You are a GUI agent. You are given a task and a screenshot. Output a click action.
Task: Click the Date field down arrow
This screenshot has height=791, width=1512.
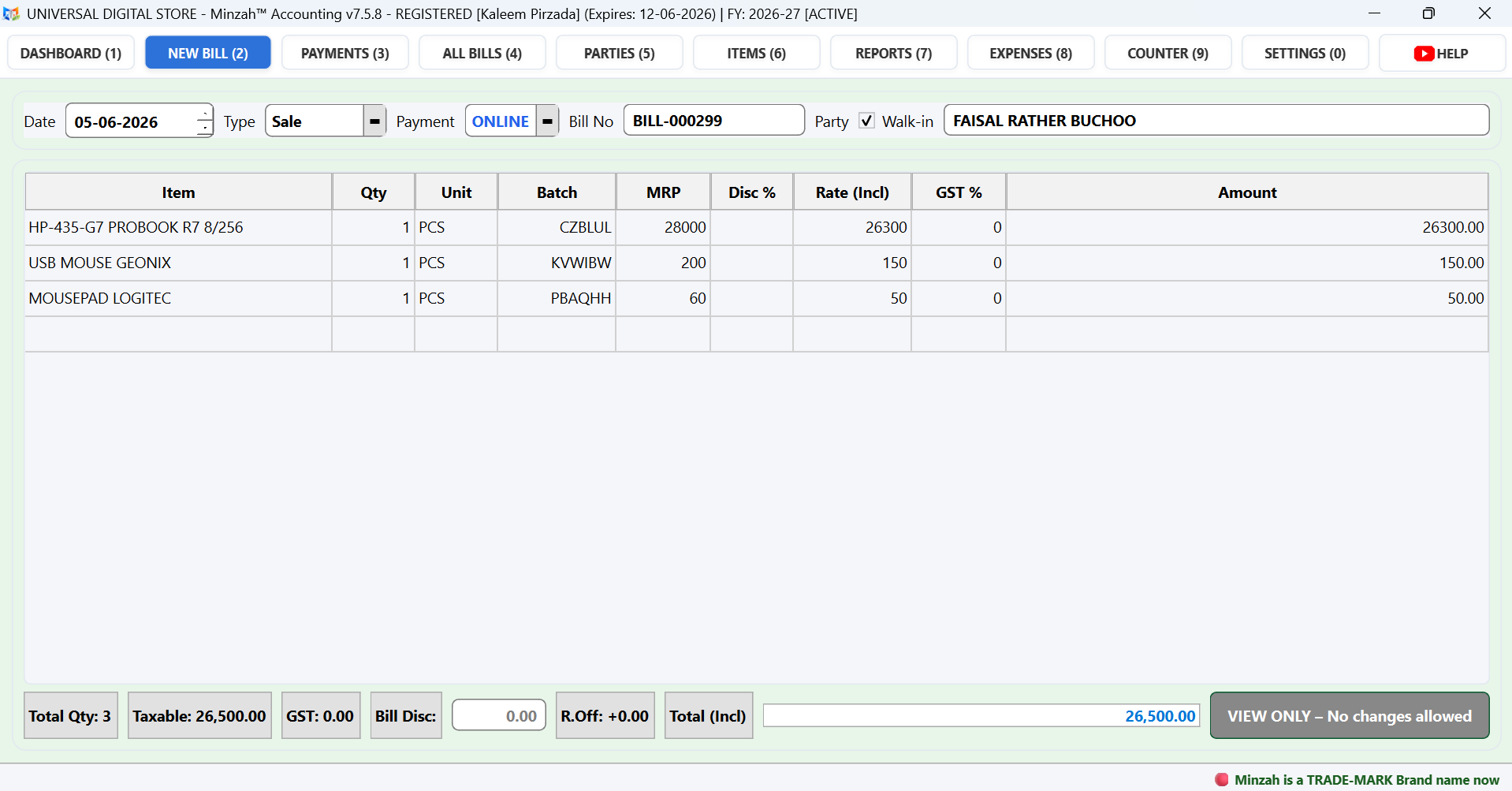coord(205,128)
